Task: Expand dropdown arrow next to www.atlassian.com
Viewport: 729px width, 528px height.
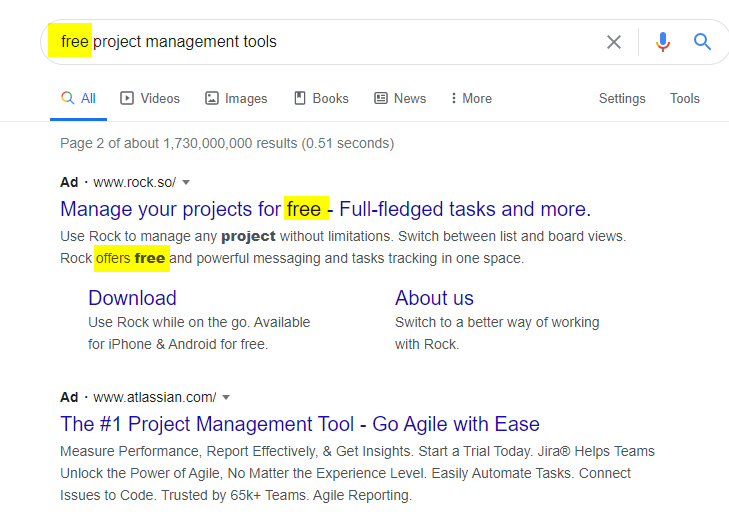Action: (226, 398)
